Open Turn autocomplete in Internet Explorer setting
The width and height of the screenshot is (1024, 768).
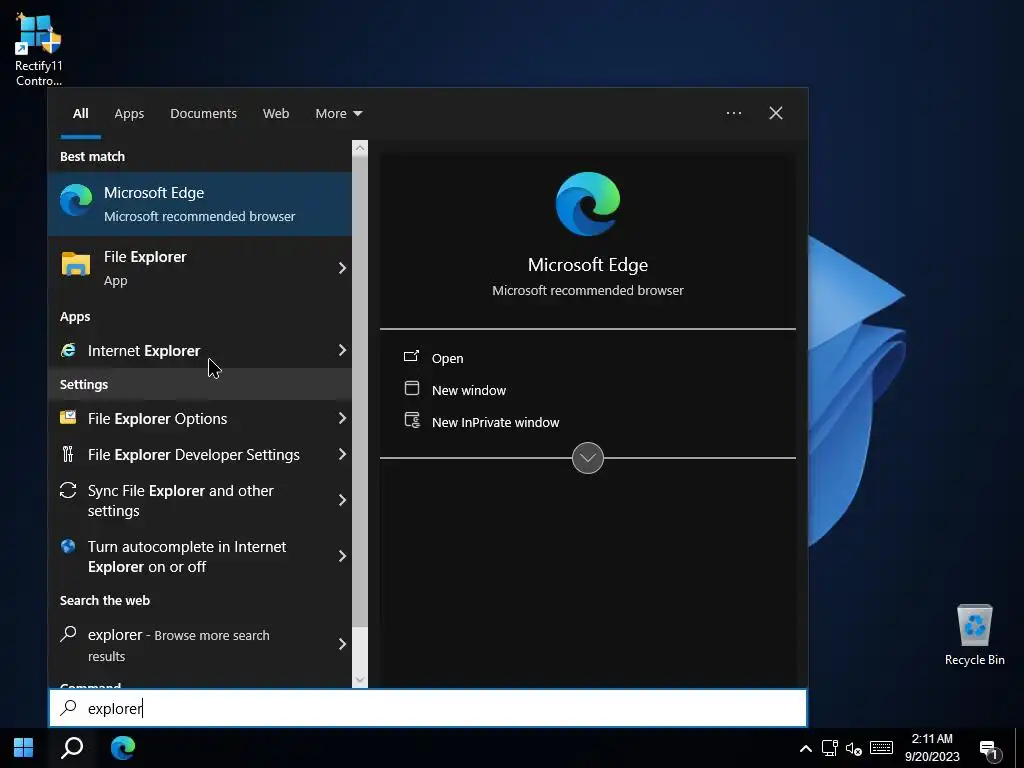[x=200, y=556]
